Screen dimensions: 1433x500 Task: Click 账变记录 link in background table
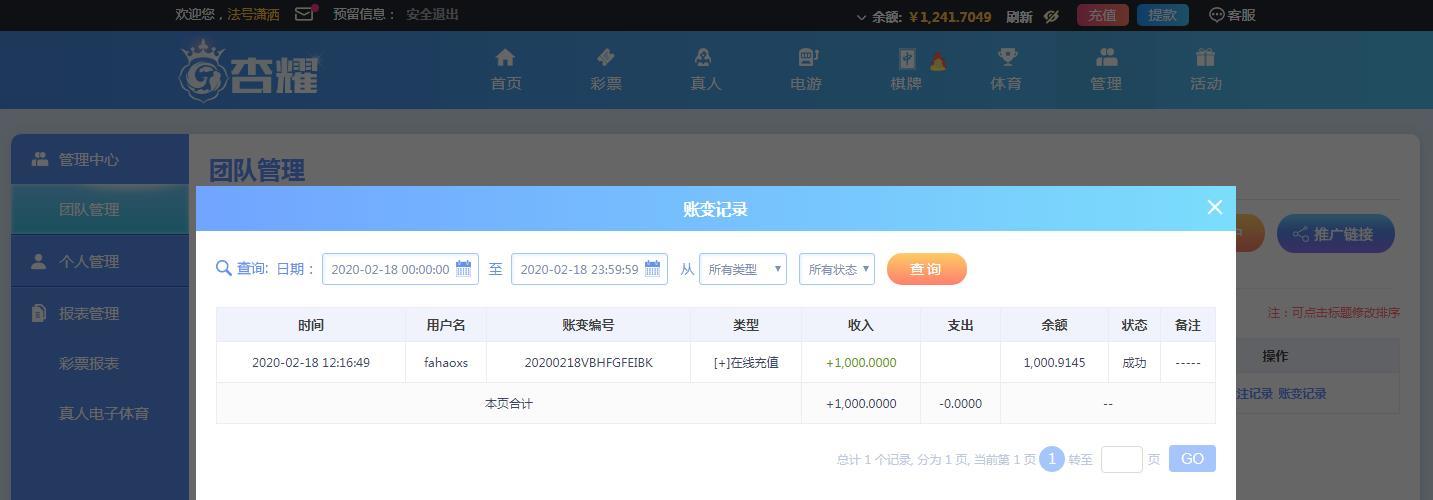tap(1302, 394)
